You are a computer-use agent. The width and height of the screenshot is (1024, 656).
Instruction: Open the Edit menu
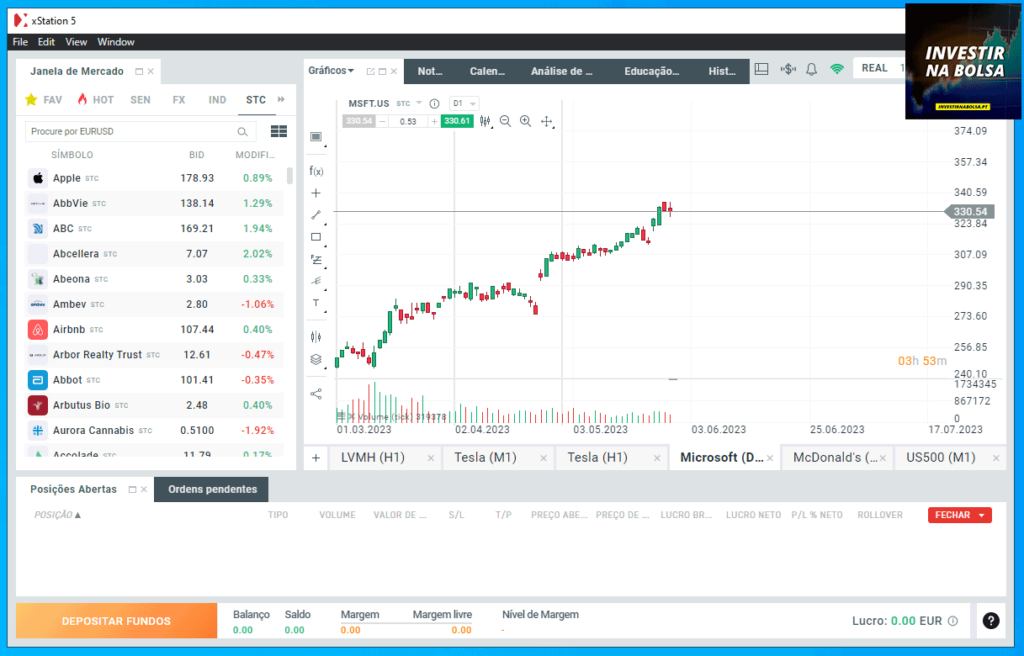click(46, 42)
